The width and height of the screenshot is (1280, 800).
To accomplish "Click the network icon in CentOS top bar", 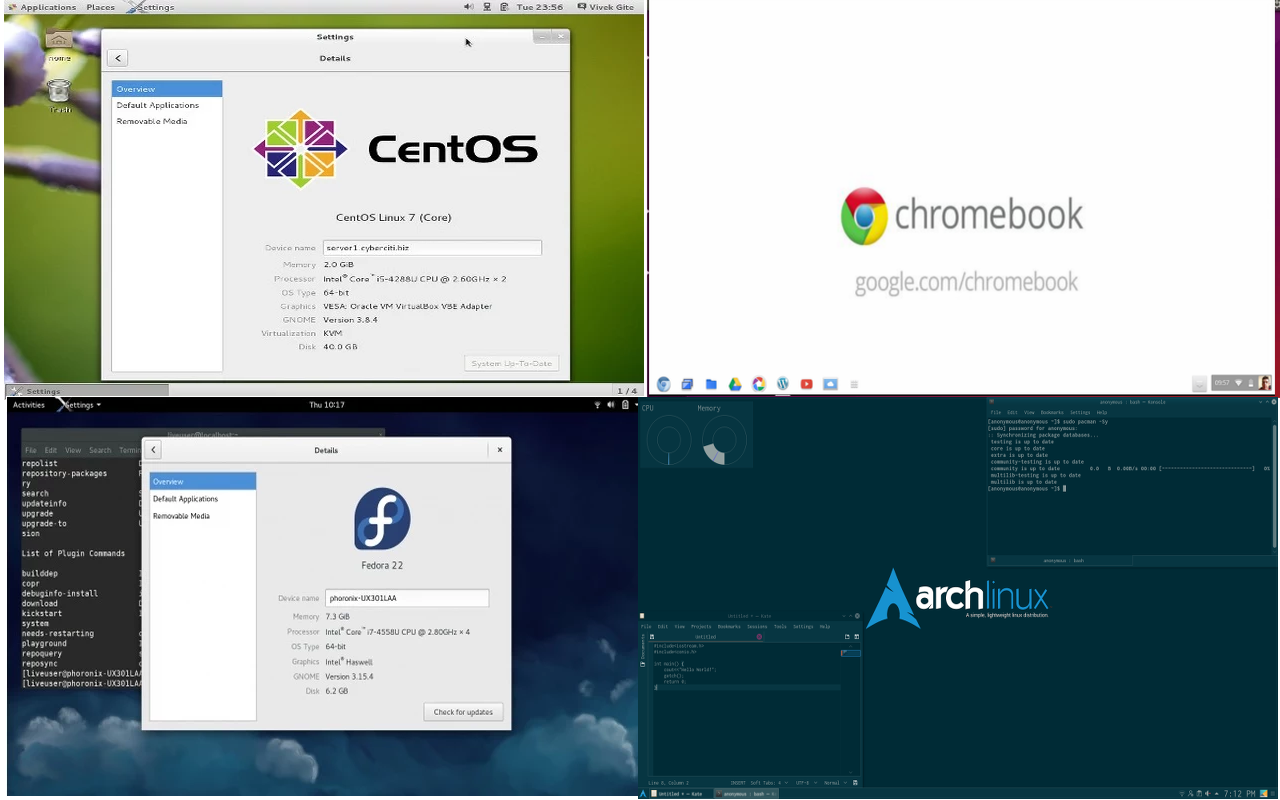I will tap(487, 7).
